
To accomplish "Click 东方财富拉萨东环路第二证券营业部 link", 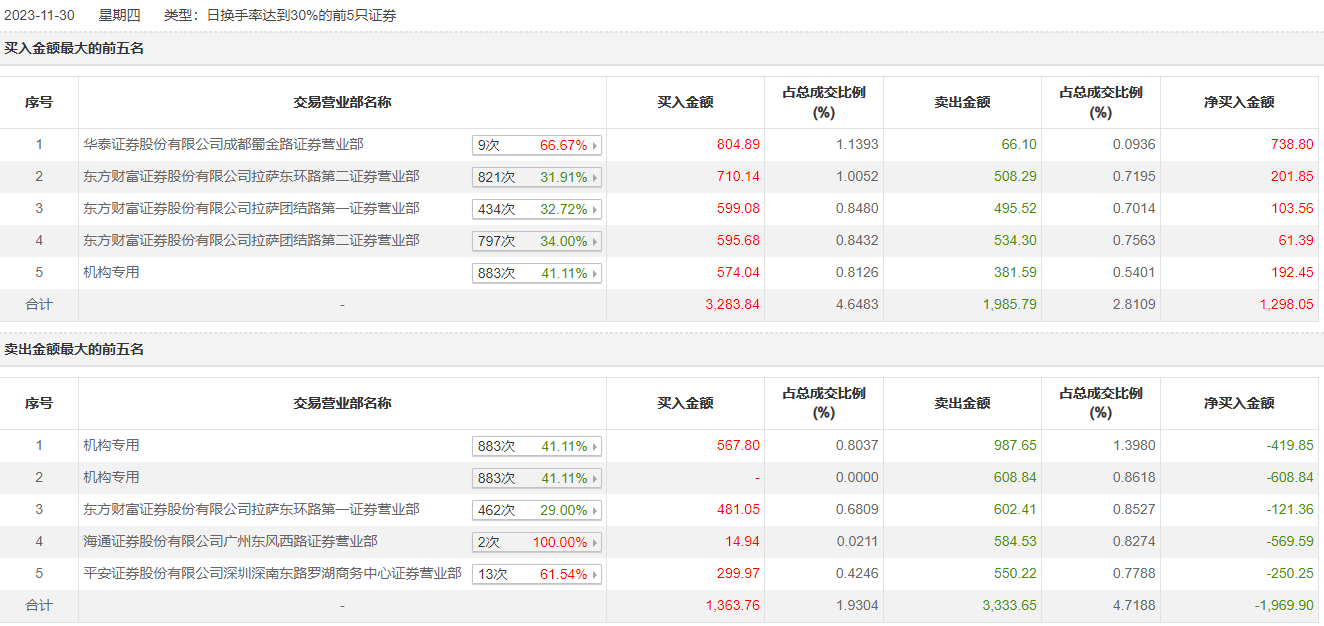I will coord(251,177).
